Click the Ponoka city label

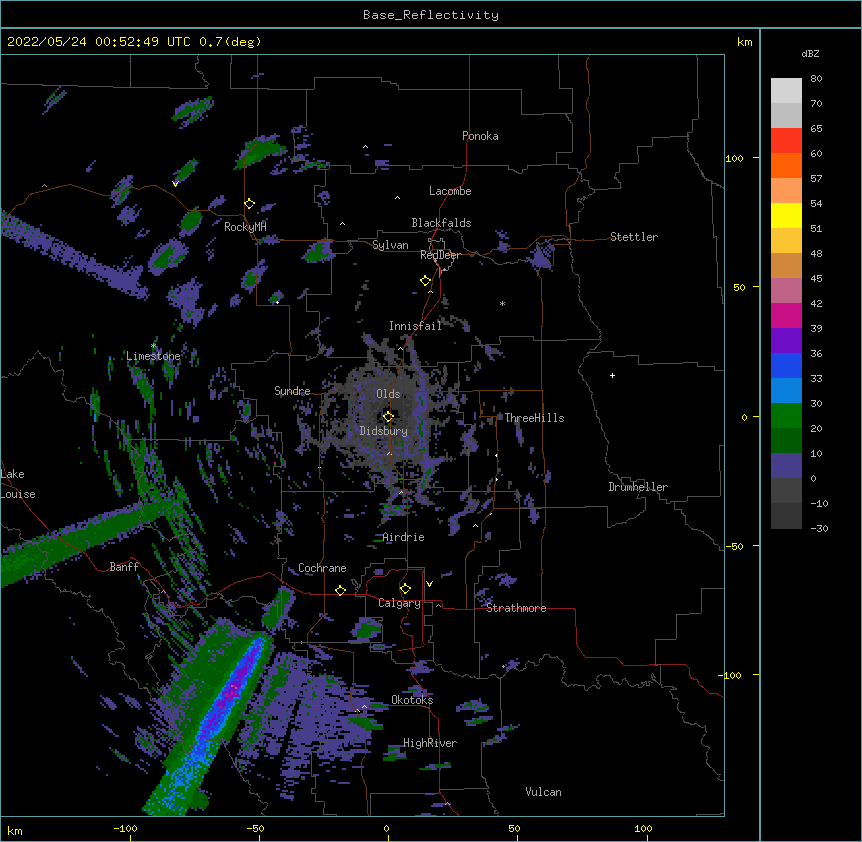click(480, 136)
